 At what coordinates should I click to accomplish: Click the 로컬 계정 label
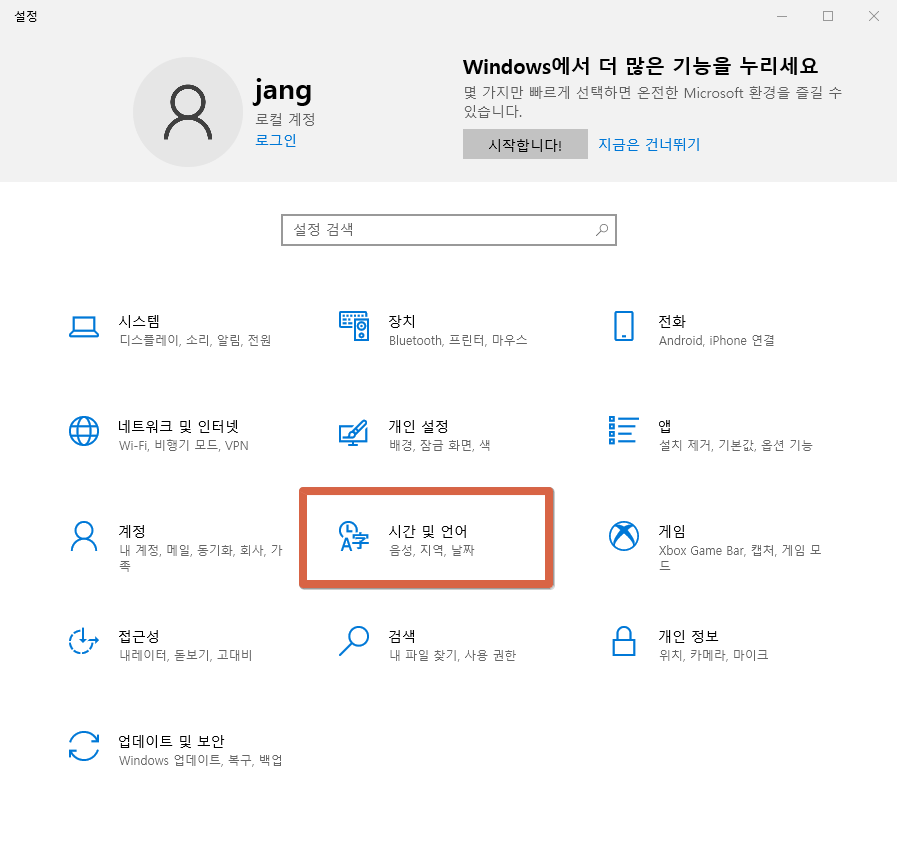[x=285, y=120]
